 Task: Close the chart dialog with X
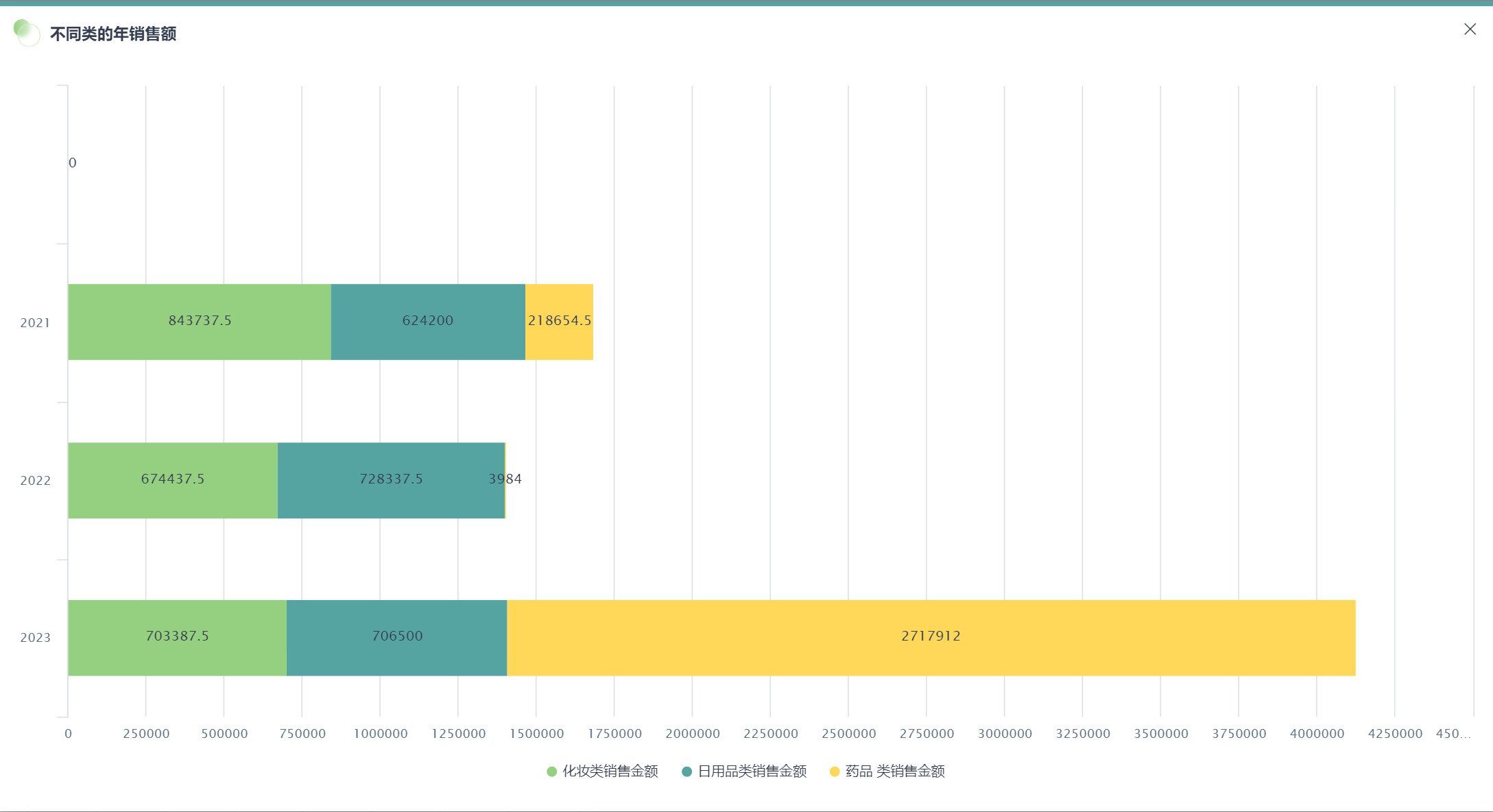1470,29
